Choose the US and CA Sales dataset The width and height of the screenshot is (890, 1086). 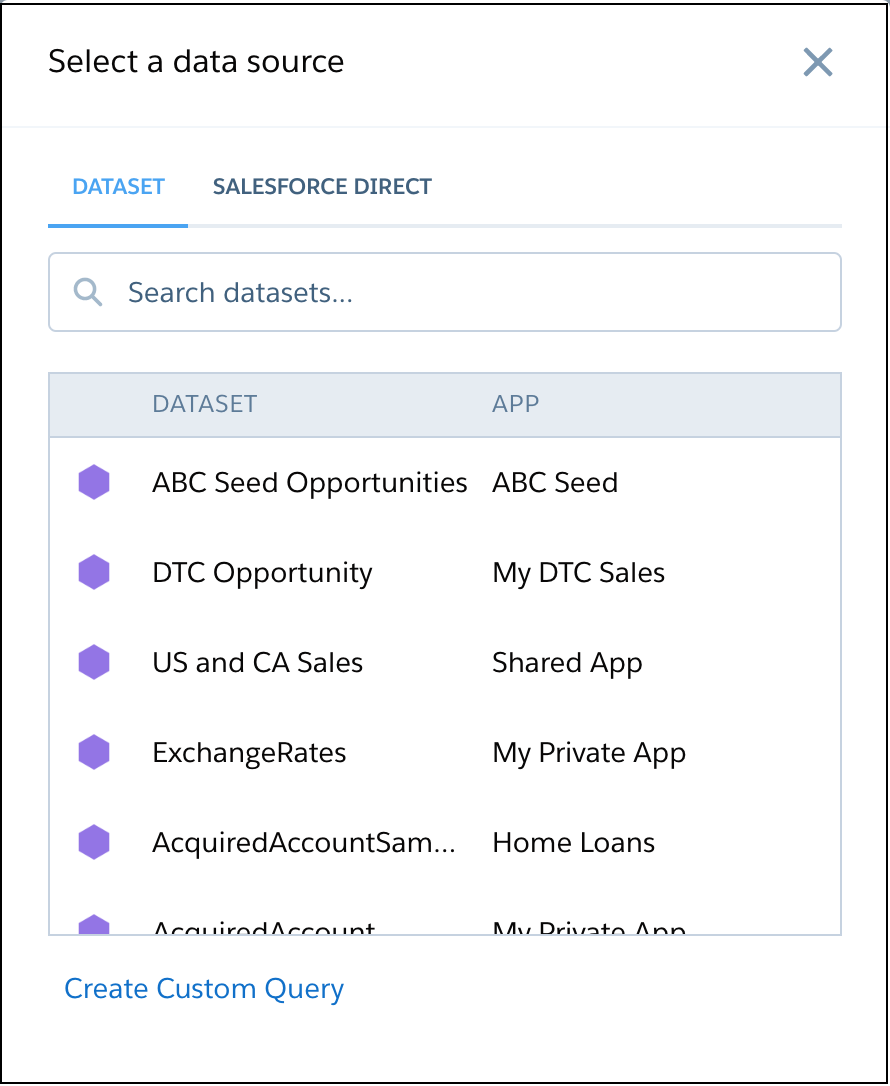(x=258, y=663)
